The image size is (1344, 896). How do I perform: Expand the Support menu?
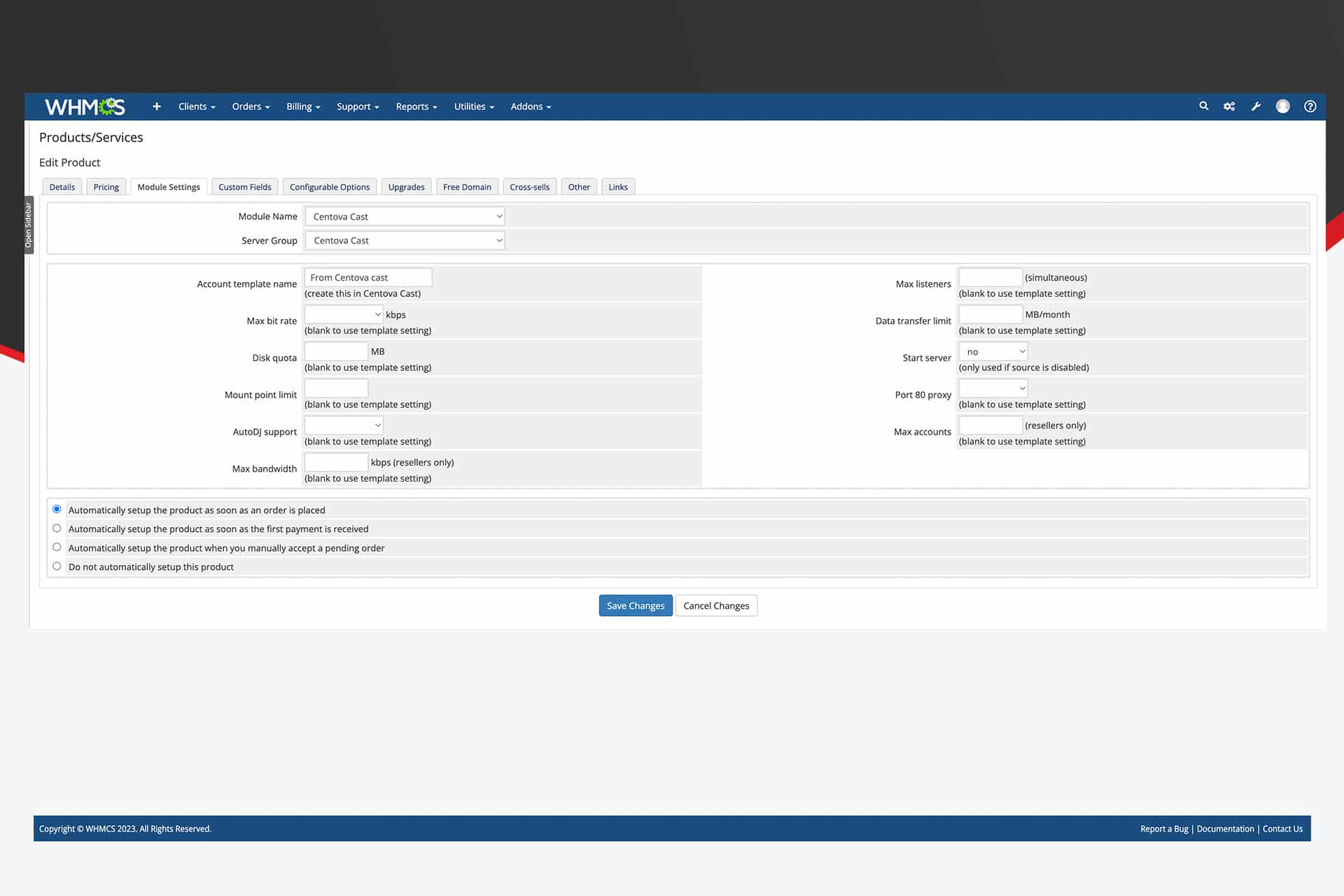coord(358,106)
